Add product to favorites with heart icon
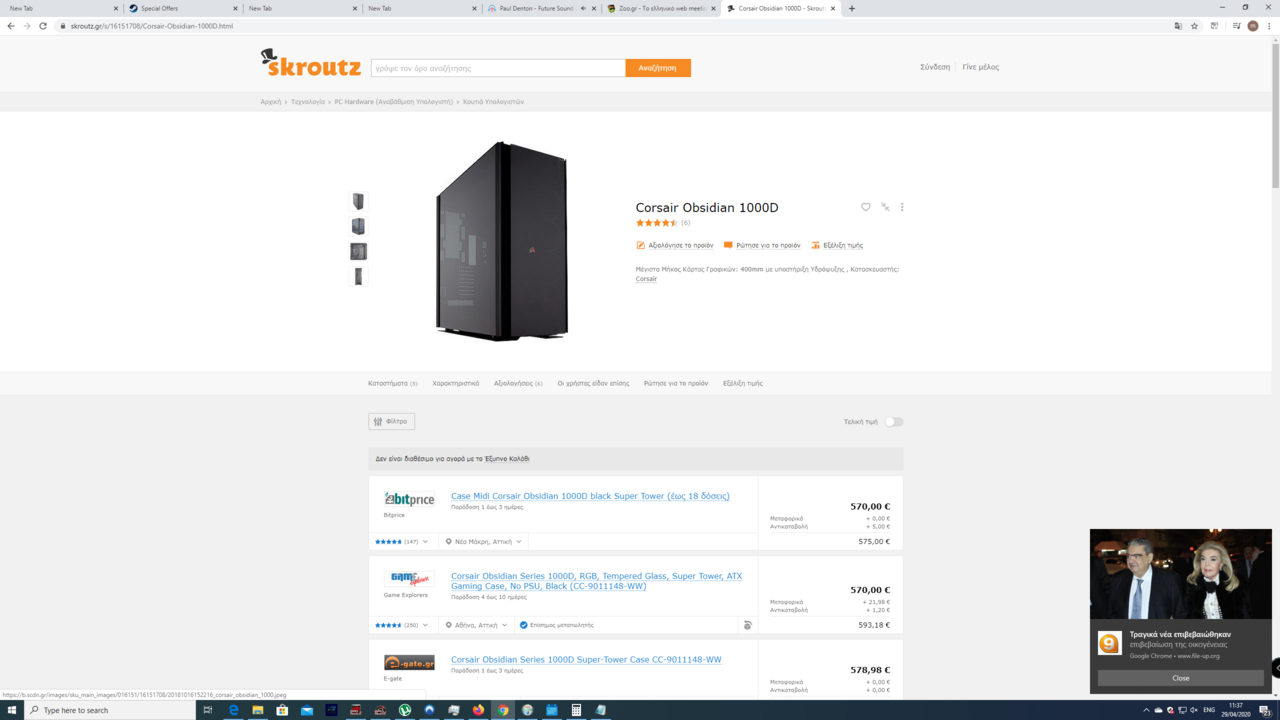The width and height of the screenshot is (1280, 720). coord(866,207)
